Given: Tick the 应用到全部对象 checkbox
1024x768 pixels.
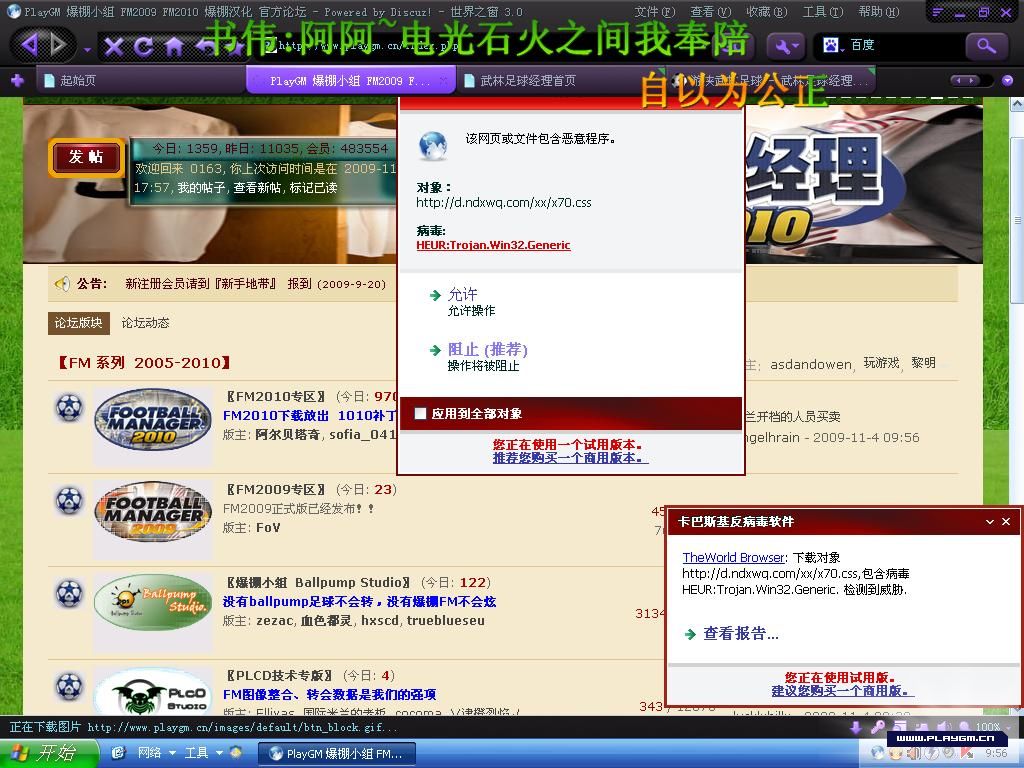Looking at the screenshot, I should coord(421,413).
